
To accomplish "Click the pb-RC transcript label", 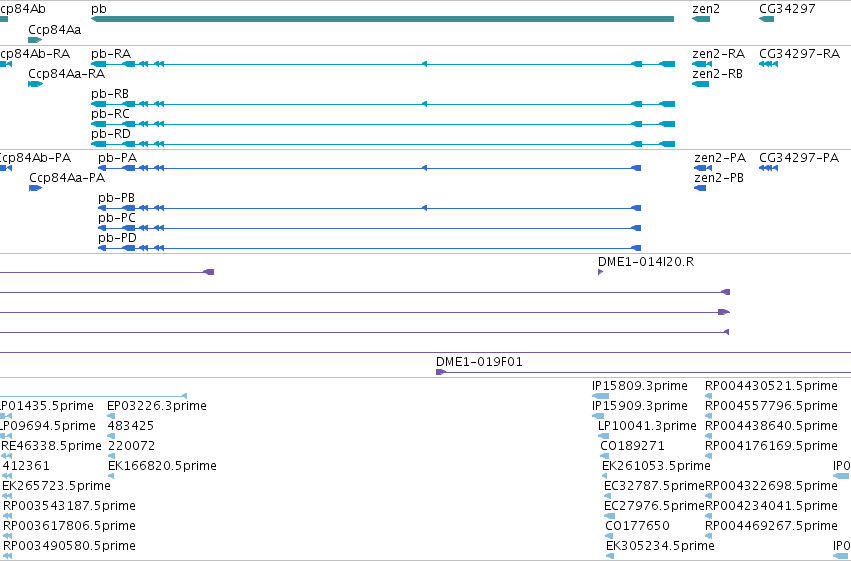I will point(110,114).
